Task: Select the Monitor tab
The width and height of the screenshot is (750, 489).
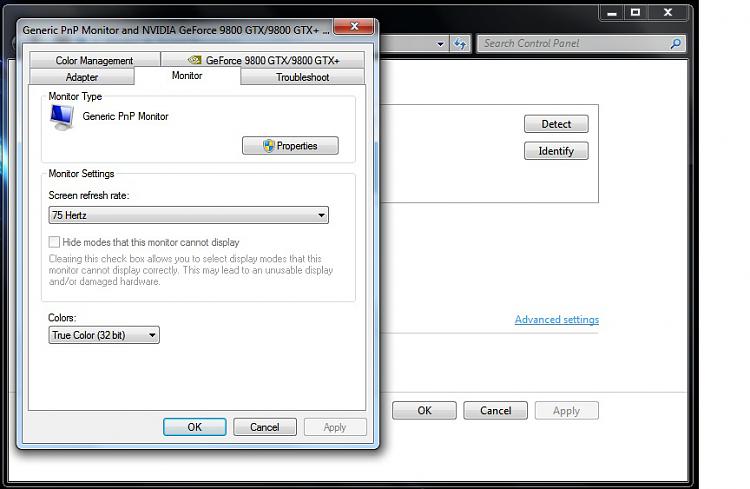Action: [187, 76]
